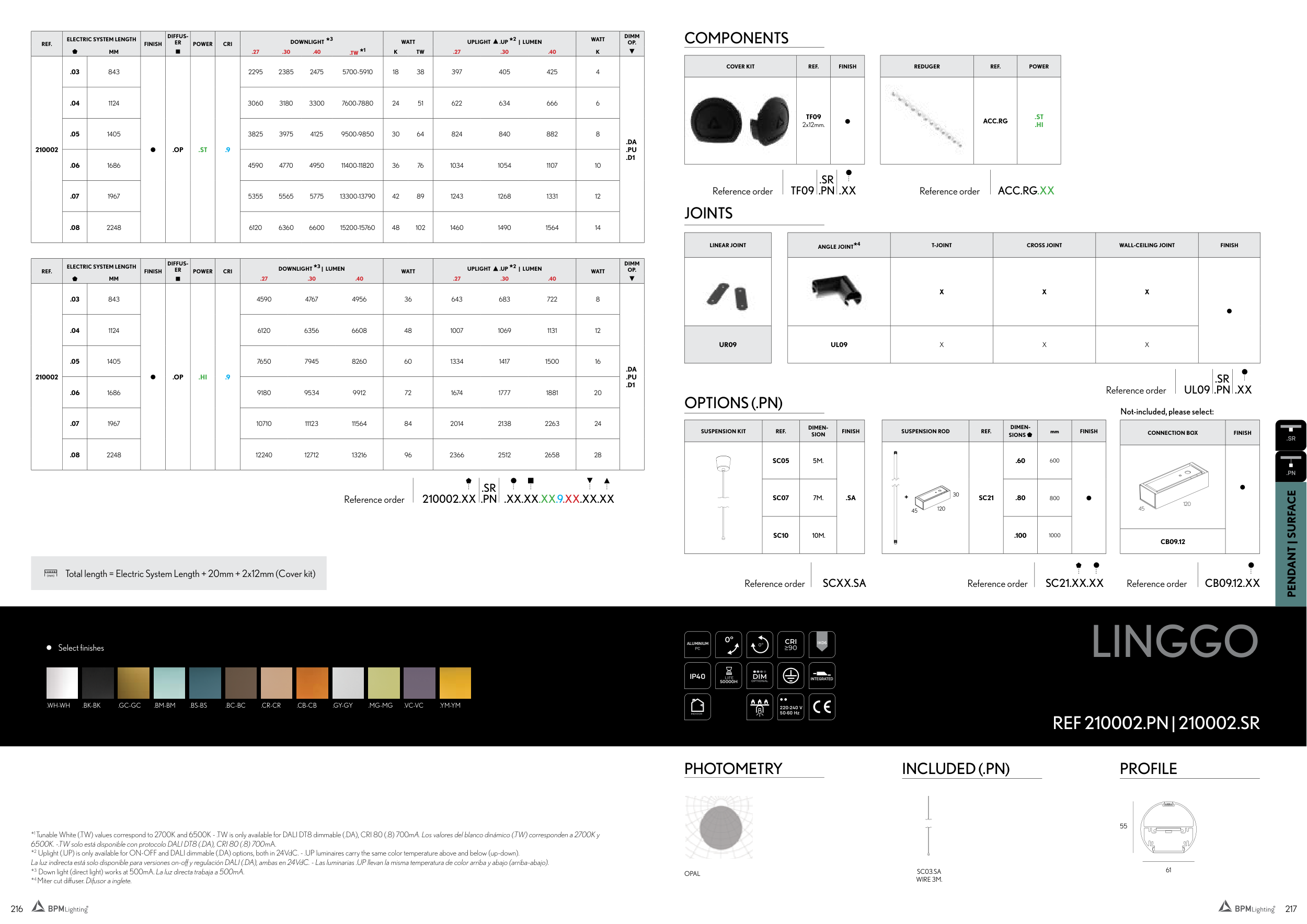
Task: Click the earth ground symbol icon
Action: (790, 676)
